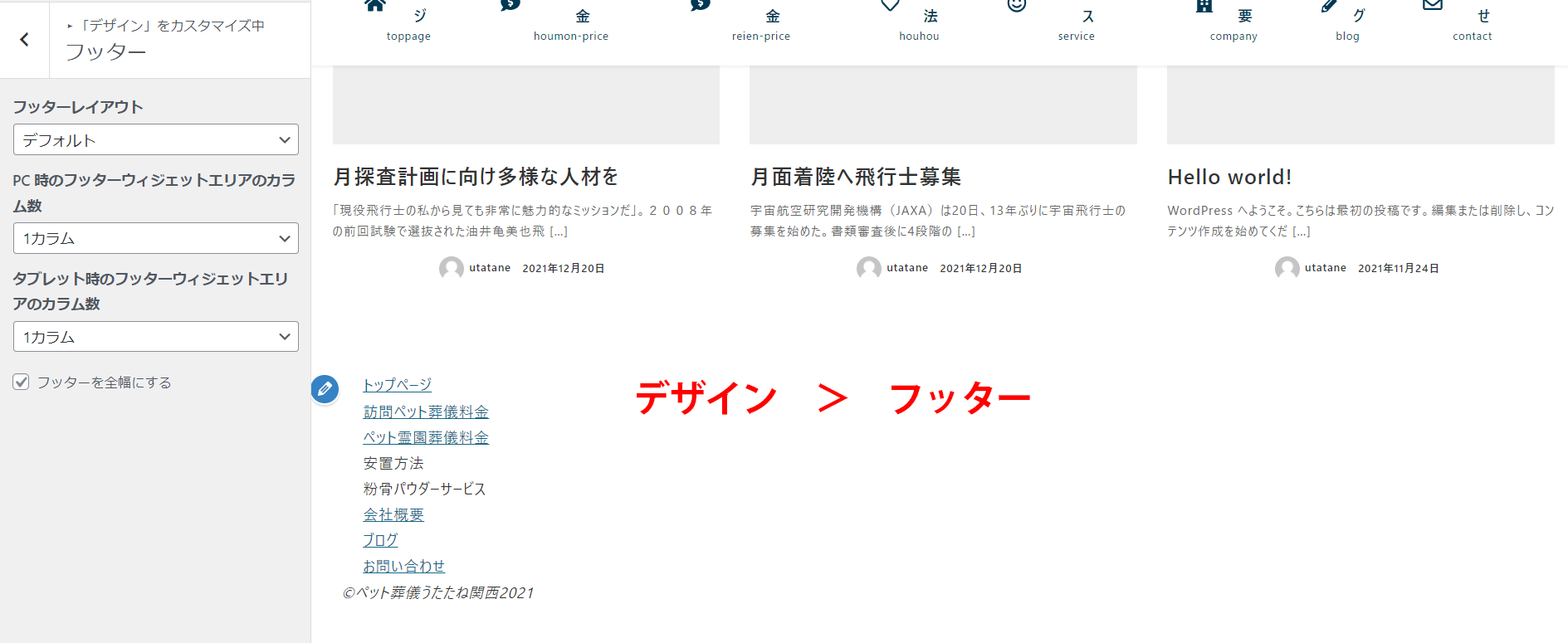Click the back arrow in the customizer header

pos(24,39)
